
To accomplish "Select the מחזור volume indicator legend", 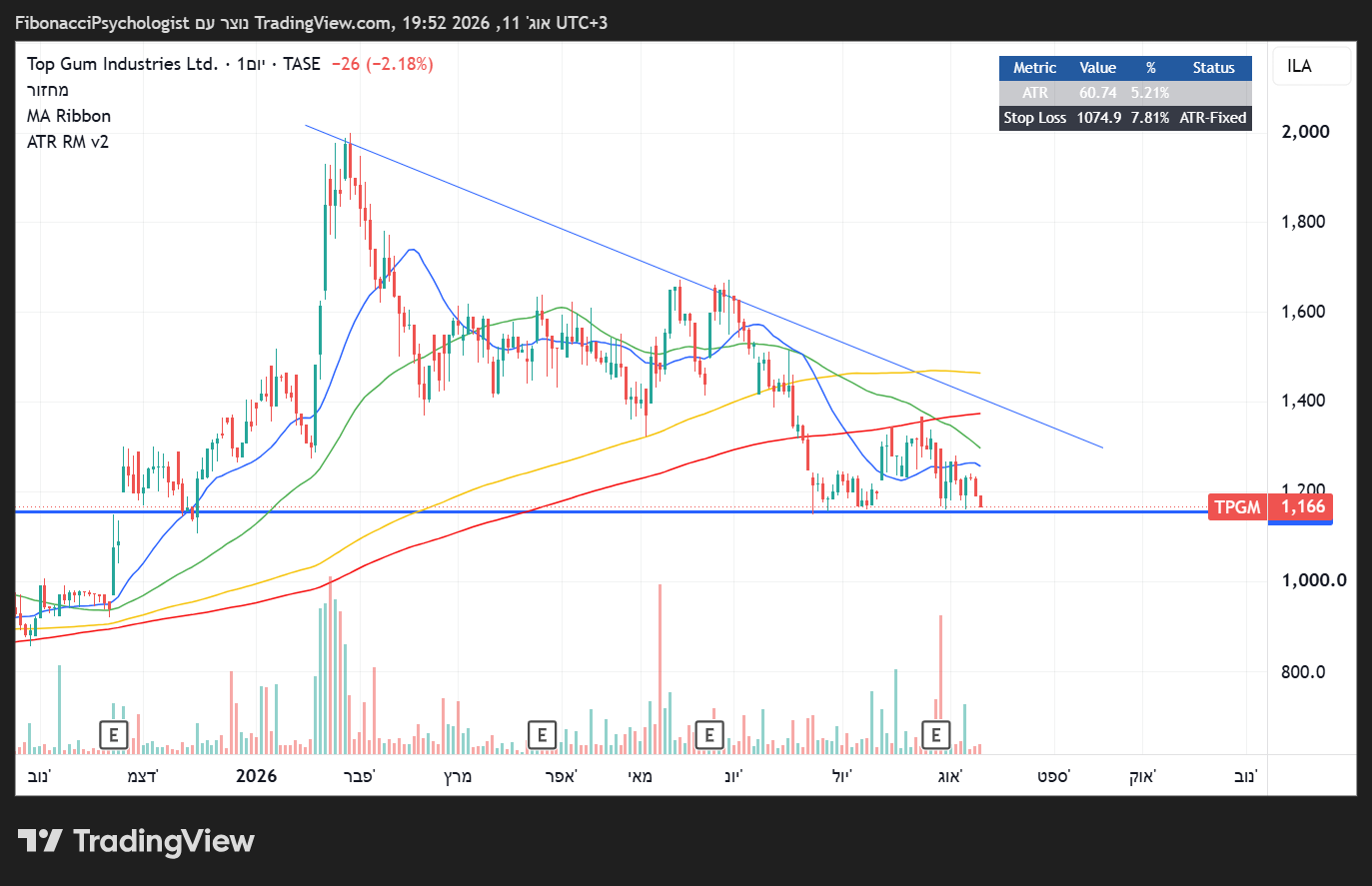I will 48,90.
